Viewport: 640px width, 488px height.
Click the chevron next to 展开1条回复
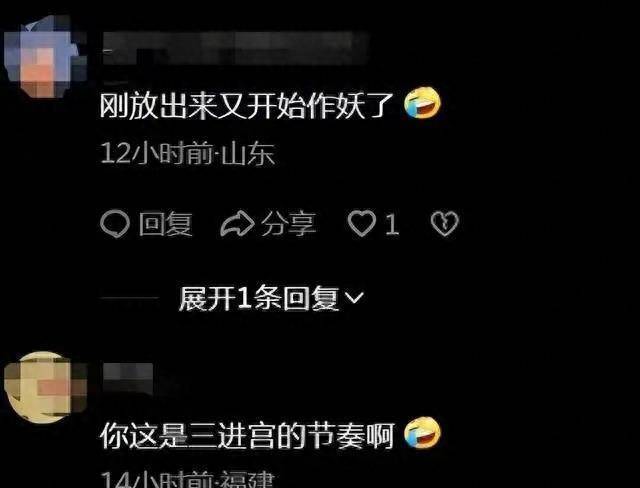coord(353,298)
